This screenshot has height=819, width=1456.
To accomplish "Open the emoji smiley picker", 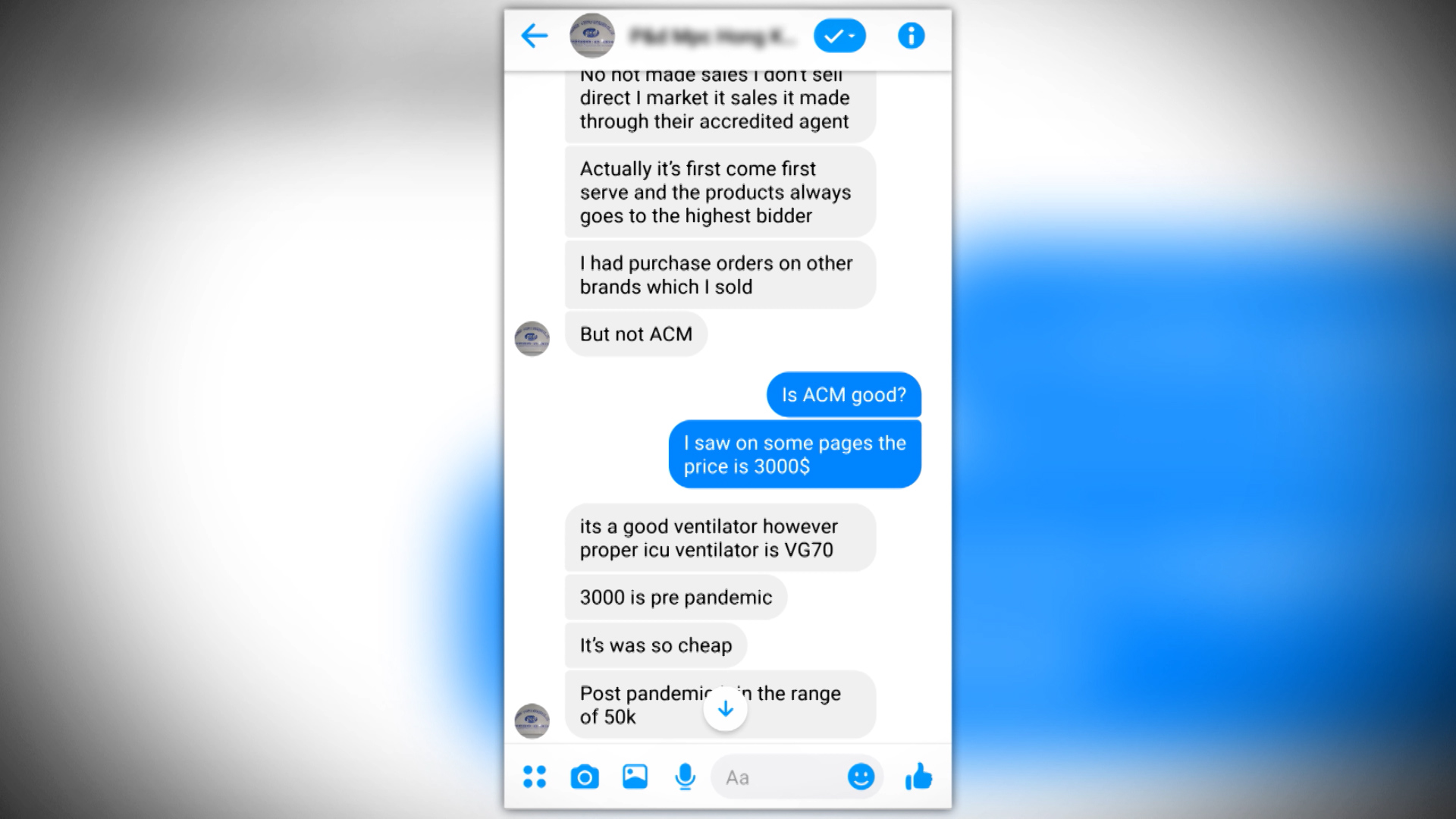I will (861, 777).
